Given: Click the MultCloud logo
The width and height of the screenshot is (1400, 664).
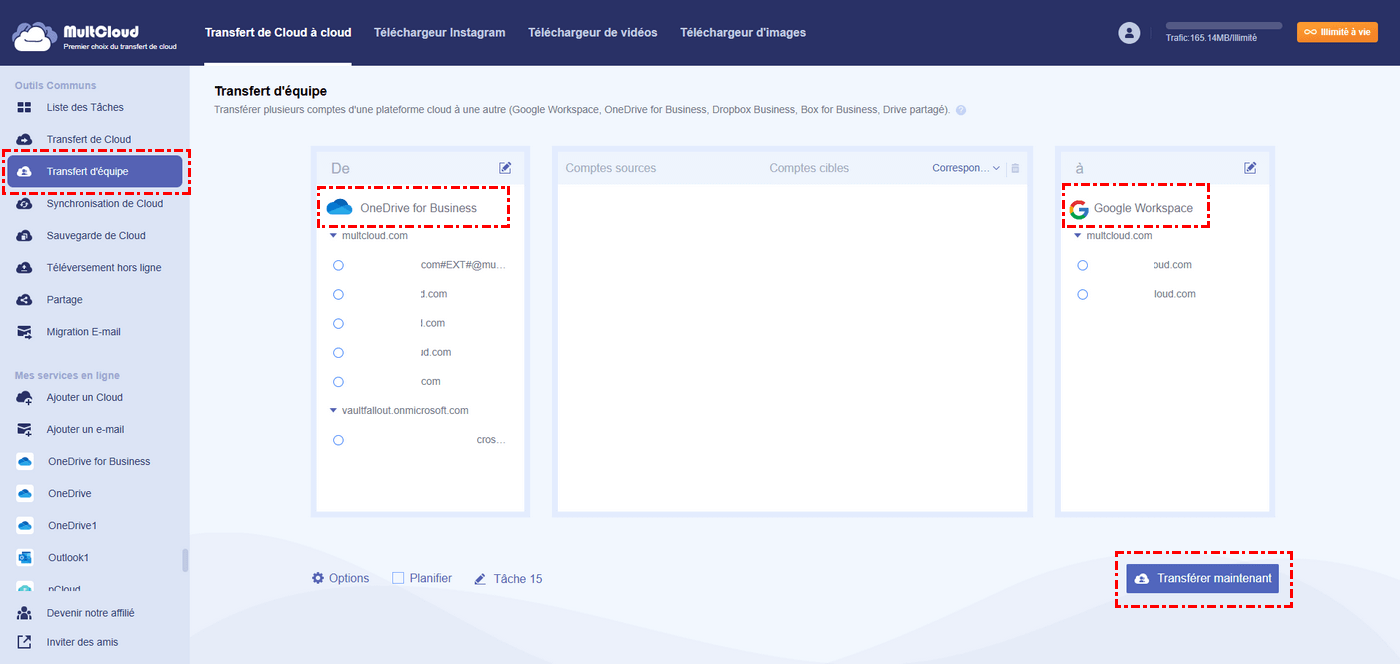Looking at the screenshot, I should [x=95, y=36].
